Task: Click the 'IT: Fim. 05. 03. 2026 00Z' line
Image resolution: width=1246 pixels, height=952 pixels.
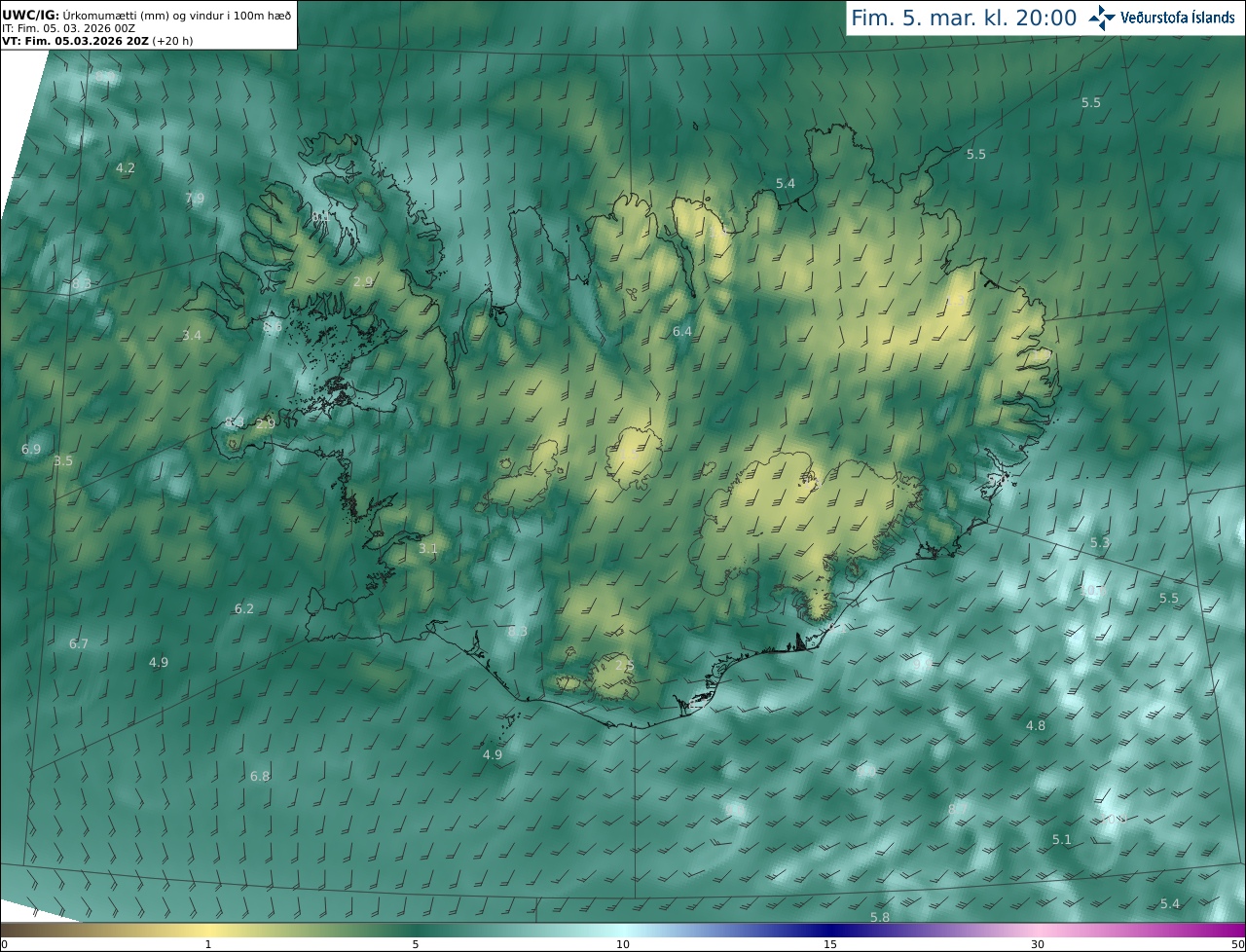Action: 68,28
